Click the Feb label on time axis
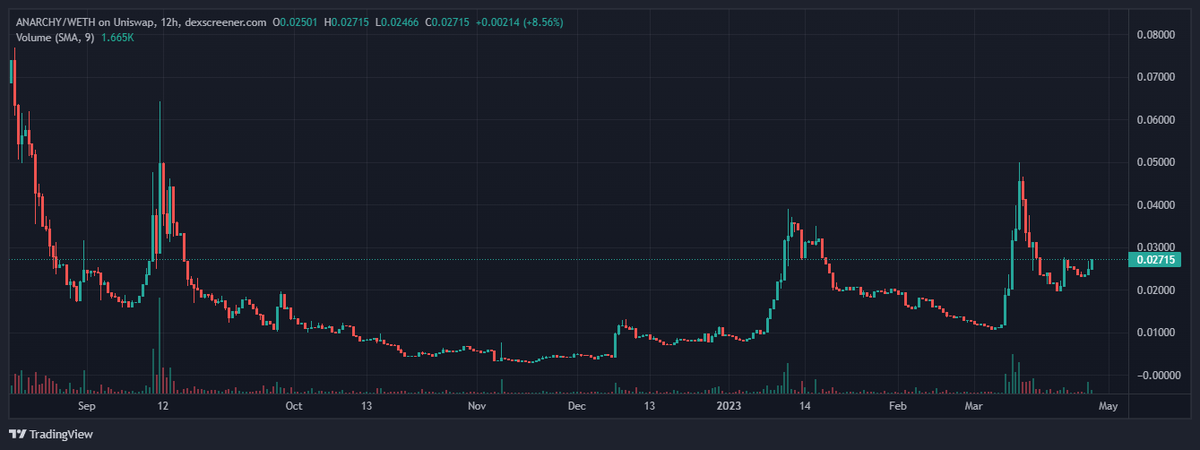Screen dimensions: 1200x450 click(x=897, y=407)
